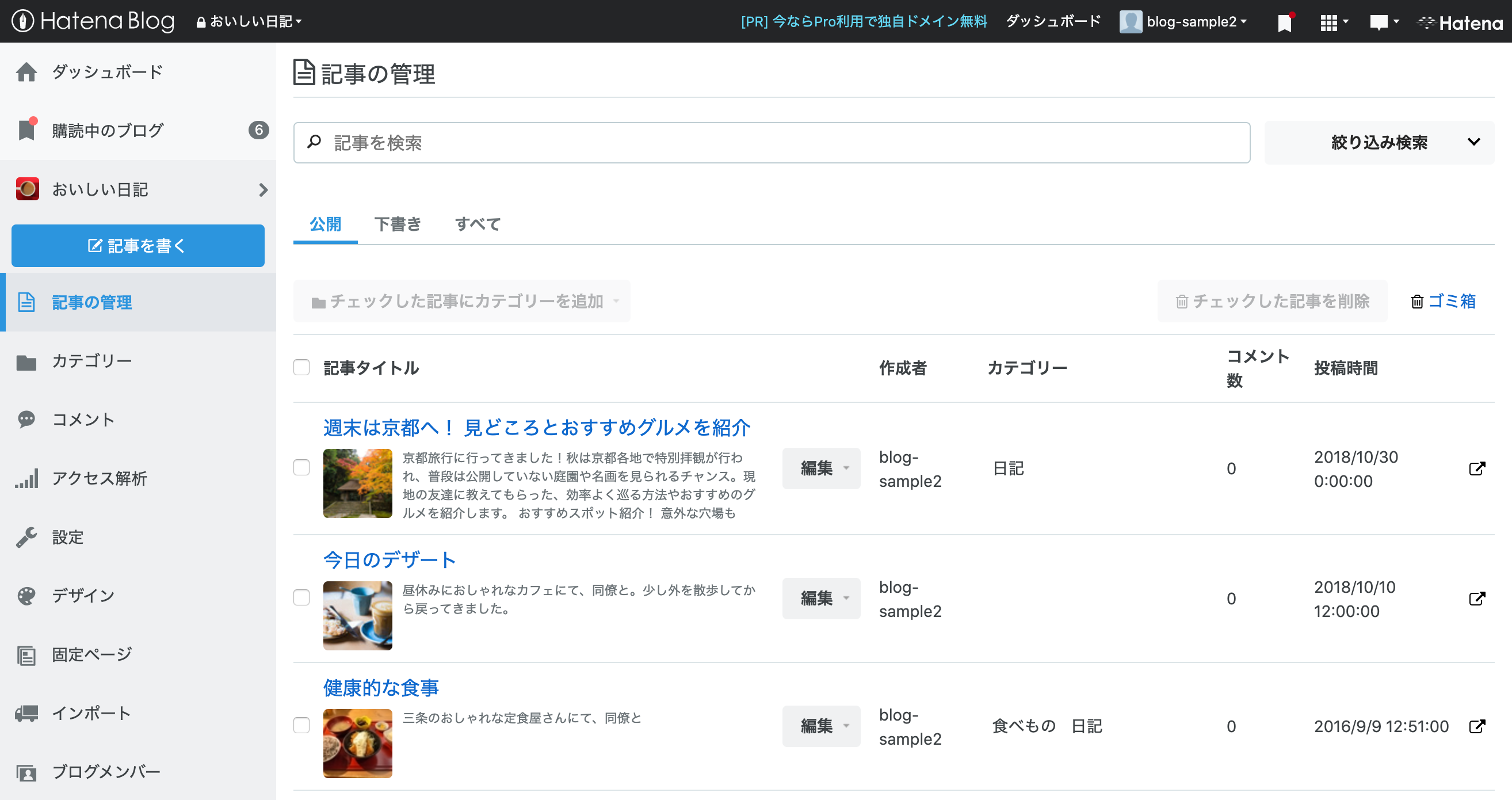This screenshot has height=800, width=1512.
Task: Switch to the すべて tab
Action: pyautogui.click(x=478, y=224)
